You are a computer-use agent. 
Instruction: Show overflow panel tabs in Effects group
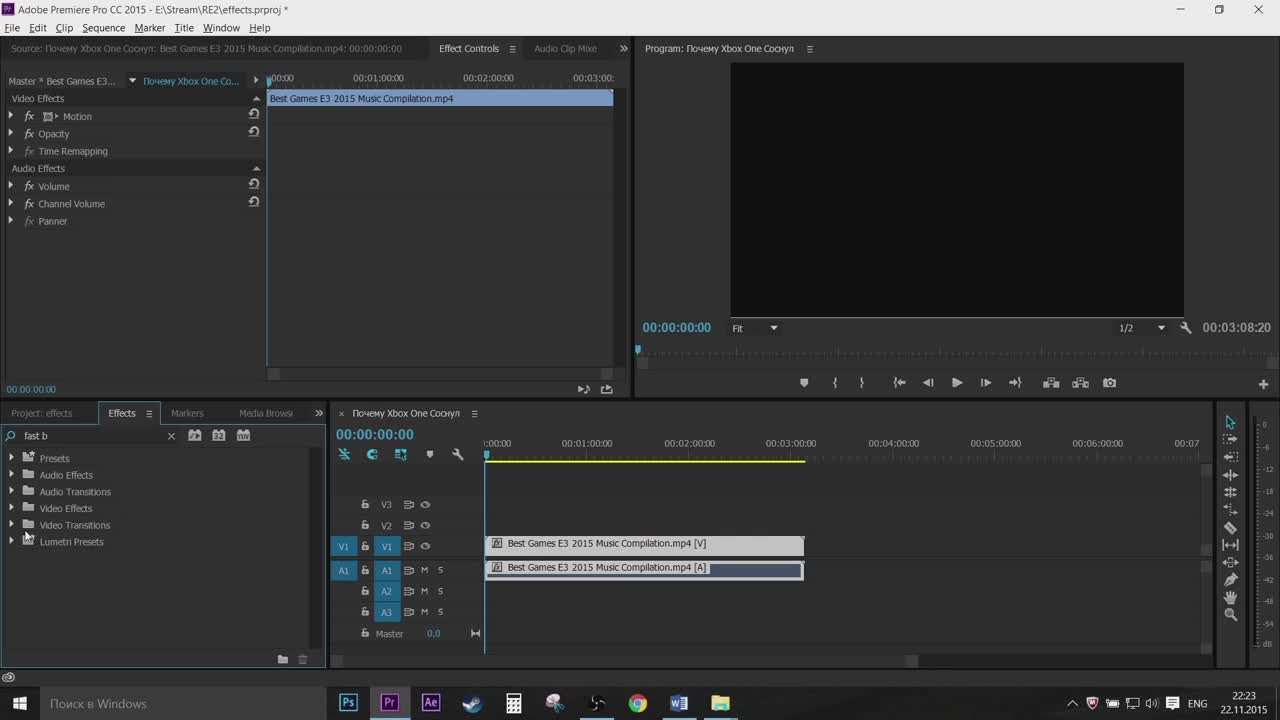(x=319, y=413)
